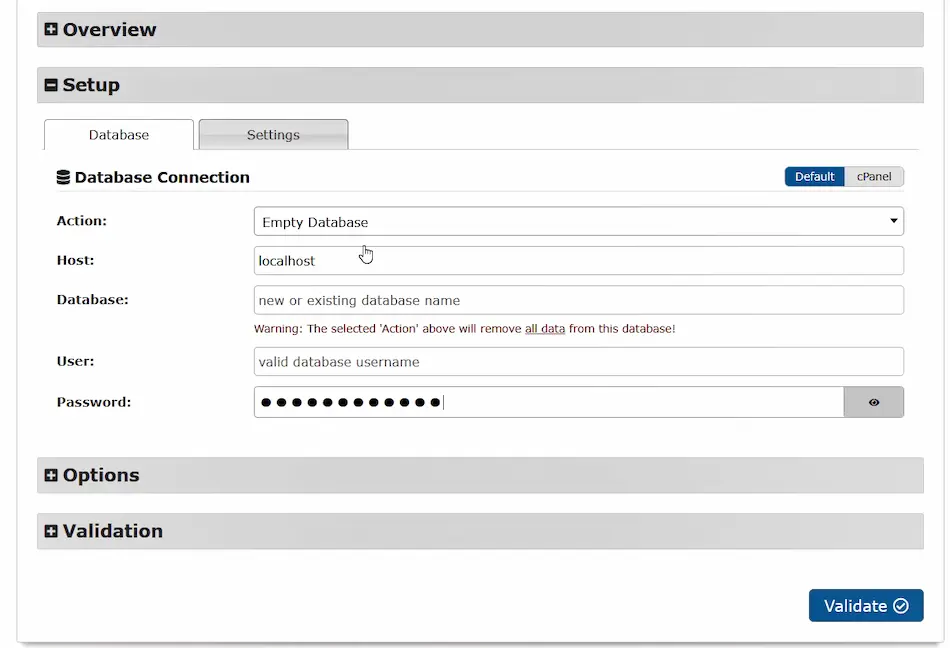Toggle password visibility with the eye button
Screen dimensions: 950x648
point(874,403)
